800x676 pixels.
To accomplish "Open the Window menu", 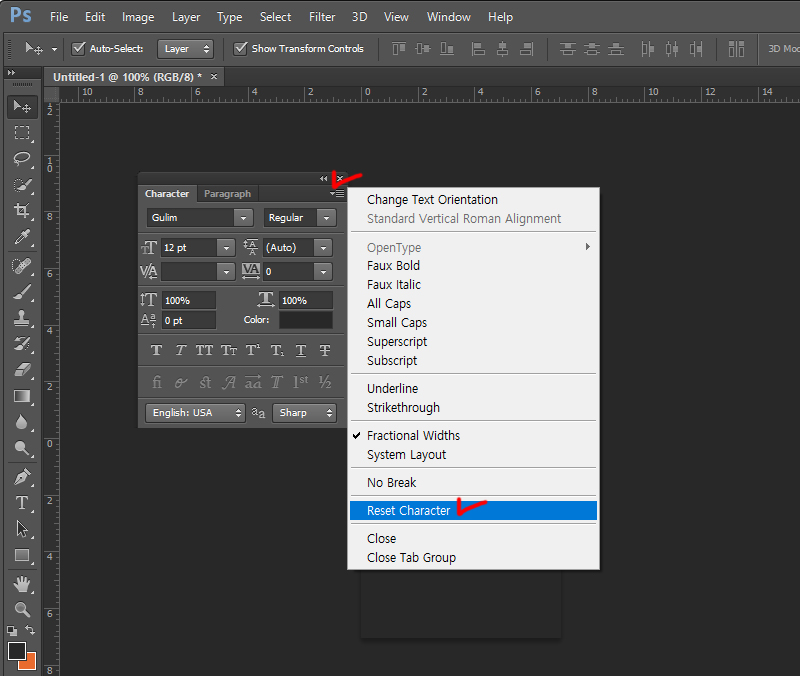I will (448, 17).
